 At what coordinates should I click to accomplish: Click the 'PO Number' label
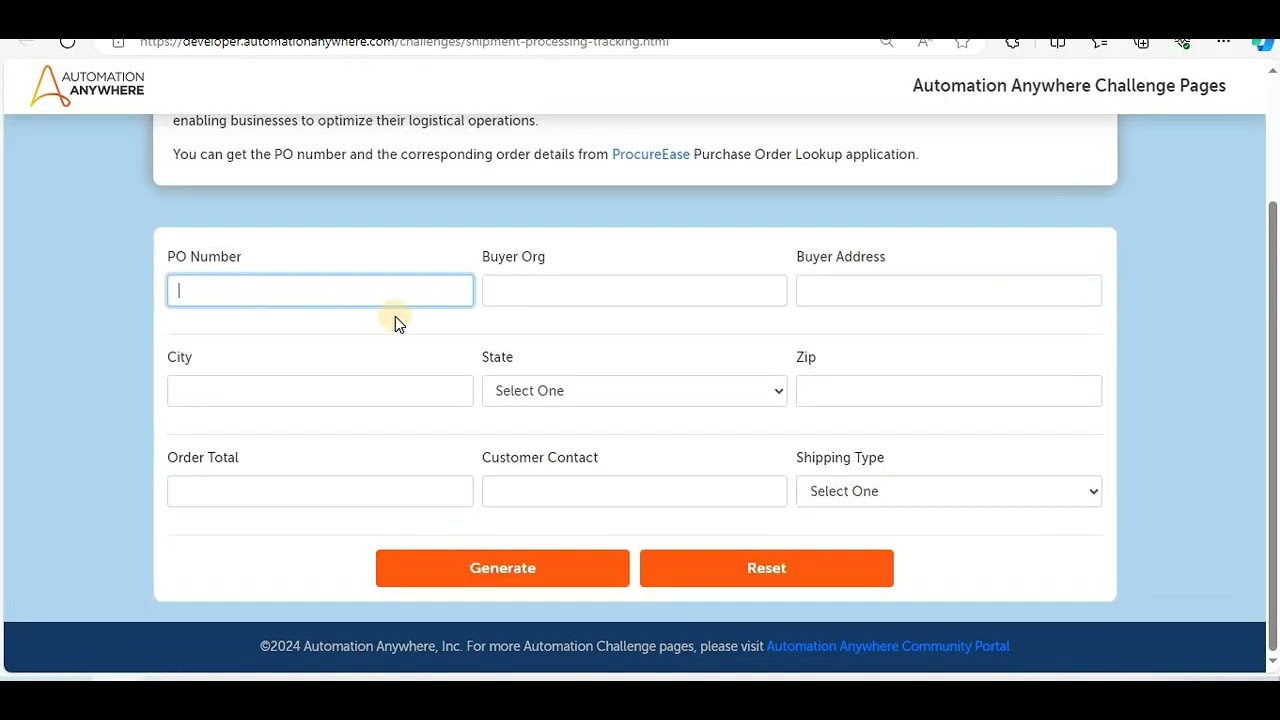click(204, 257)
